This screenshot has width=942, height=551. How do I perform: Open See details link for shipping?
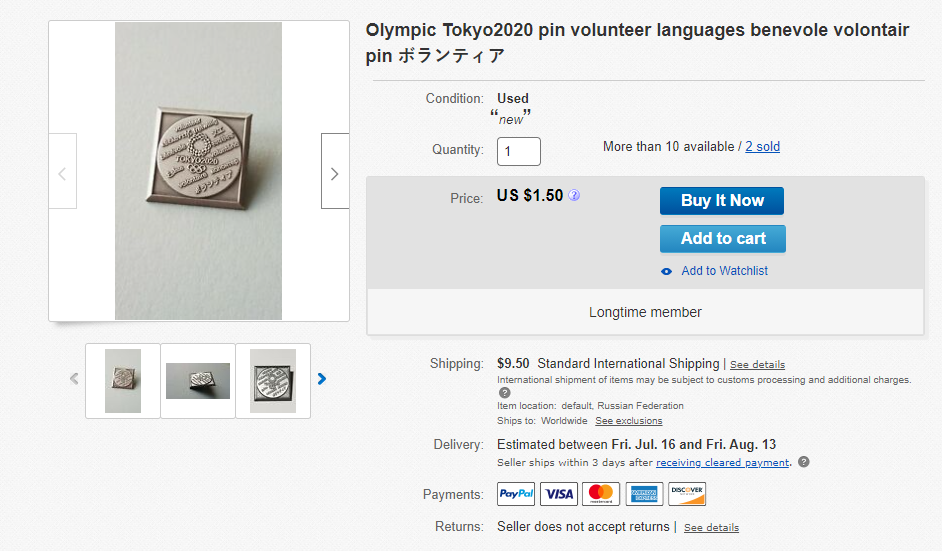(x=757, y=365)
